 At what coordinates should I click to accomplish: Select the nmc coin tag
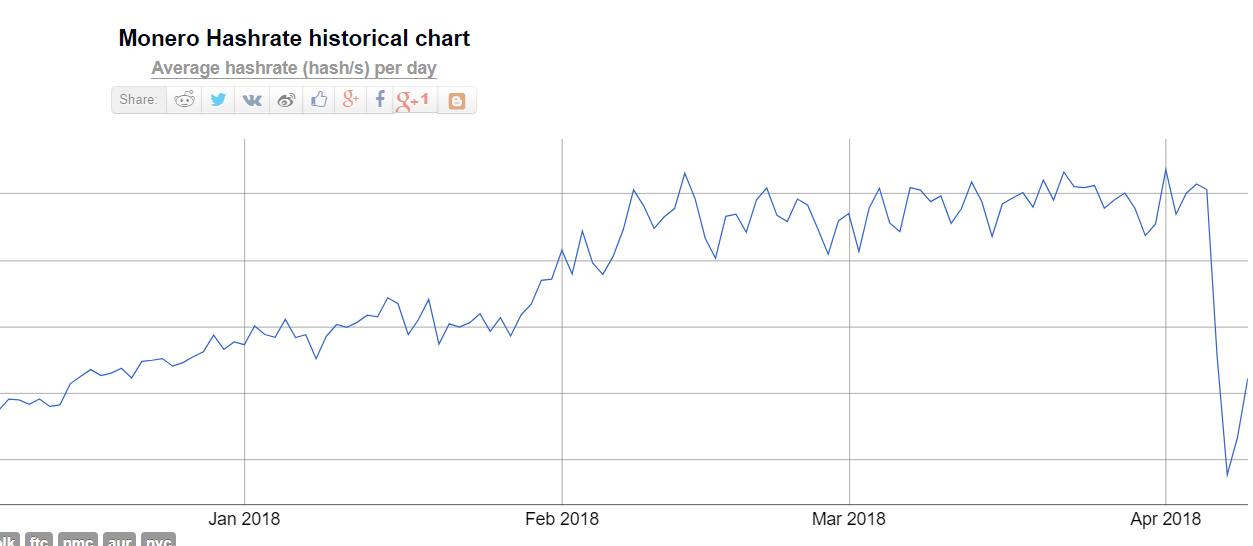click(x=79, y=540)
